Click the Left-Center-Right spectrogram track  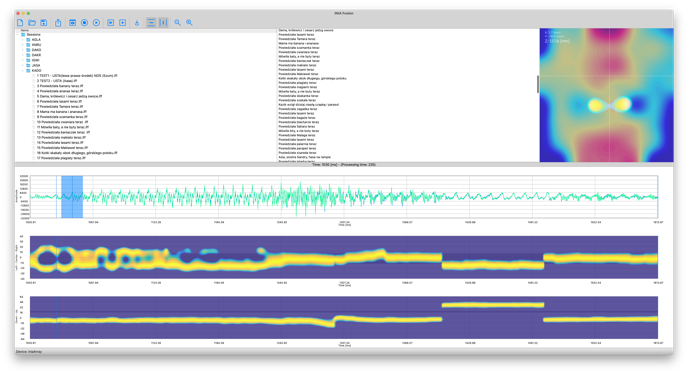tap(344, 257)
